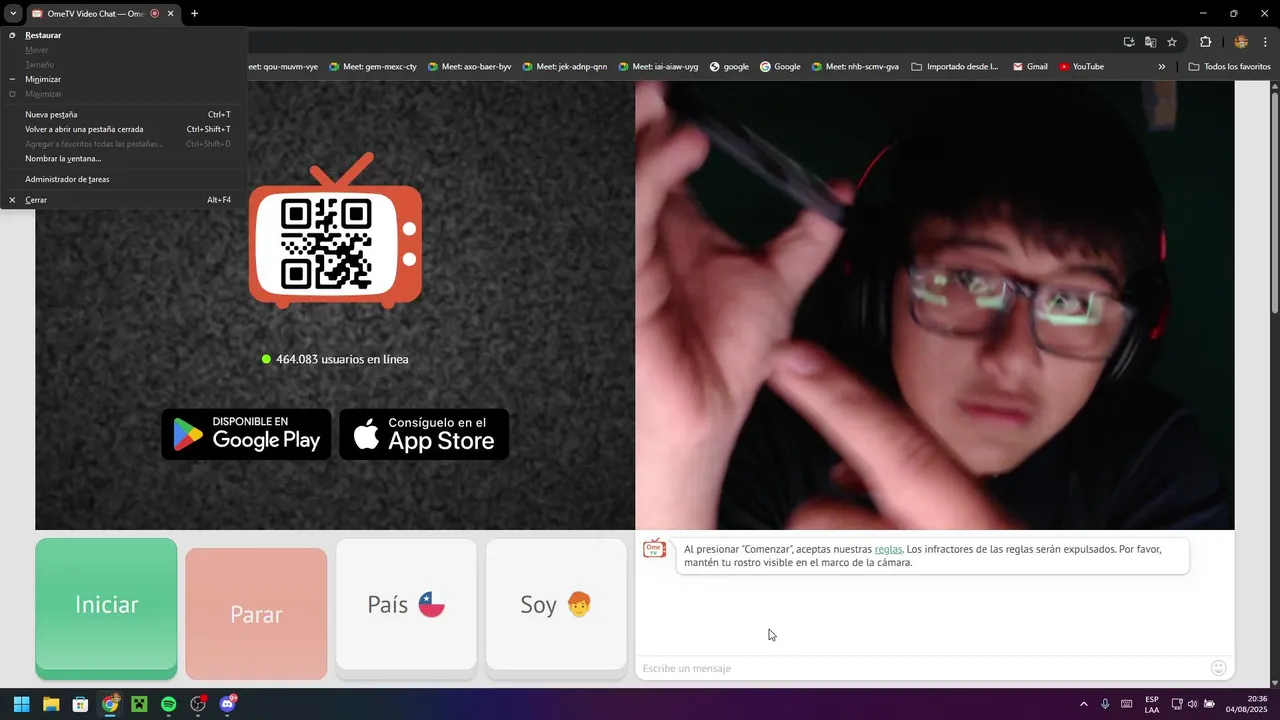1280x720 pixels.
Task: Open the Extensions puzzle icon
Action: coord(1205,42)
